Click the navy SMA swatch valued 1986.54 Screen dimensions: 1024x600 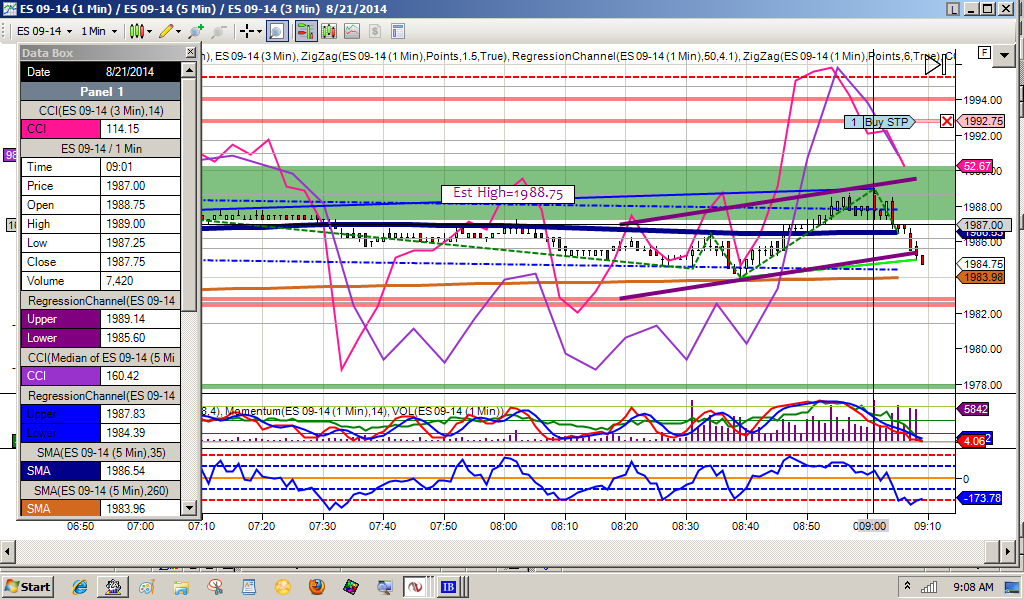pos(61,470)
